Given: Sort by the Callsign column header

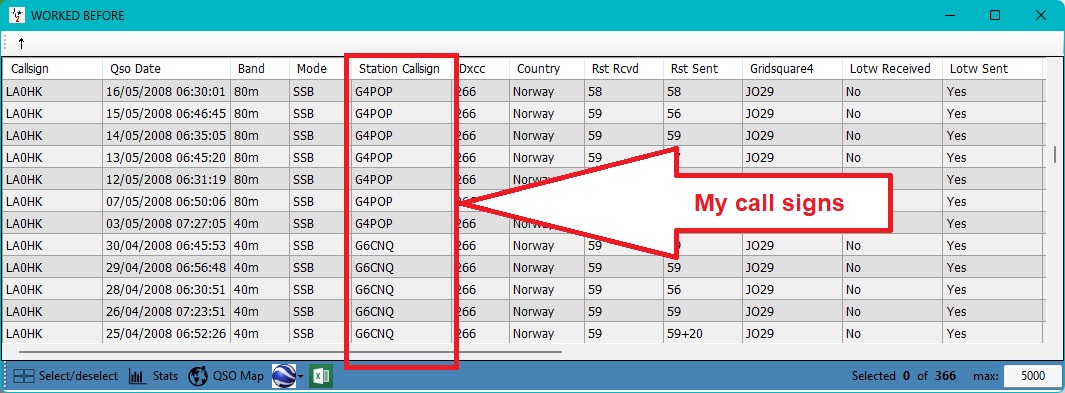Looking at the screenshot, I should [52, 69].
